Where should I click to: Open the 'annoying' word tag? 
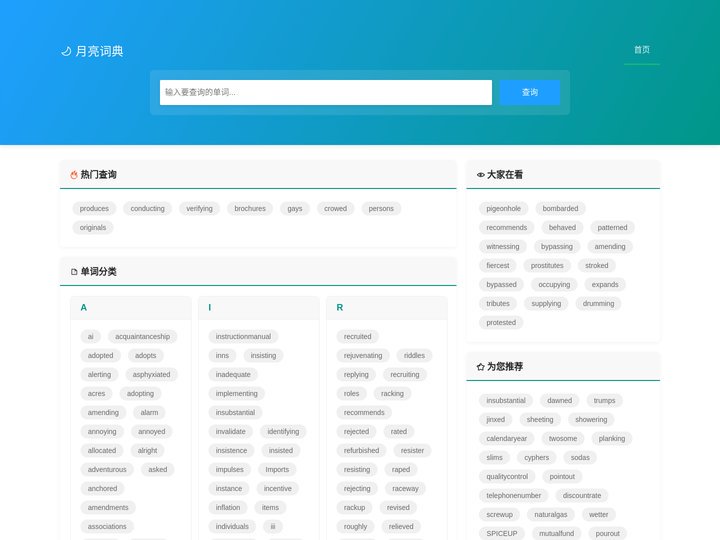click(x=102, y=432)
